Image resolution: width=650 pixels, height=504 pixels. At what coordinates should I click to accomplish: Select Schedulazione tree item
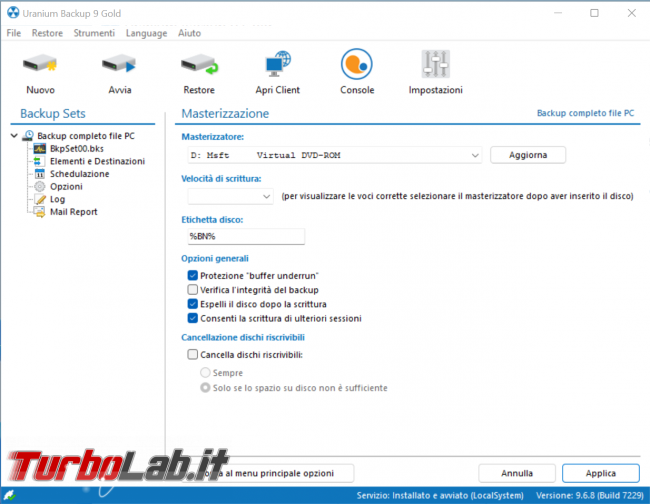[x=80, y=174]
